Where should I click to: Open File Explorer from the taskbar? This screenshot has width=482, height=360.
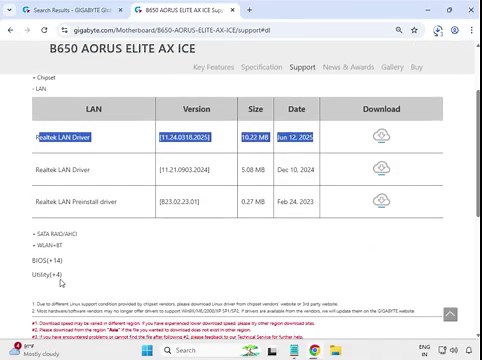pyautogui.click(x=335, y=350)
